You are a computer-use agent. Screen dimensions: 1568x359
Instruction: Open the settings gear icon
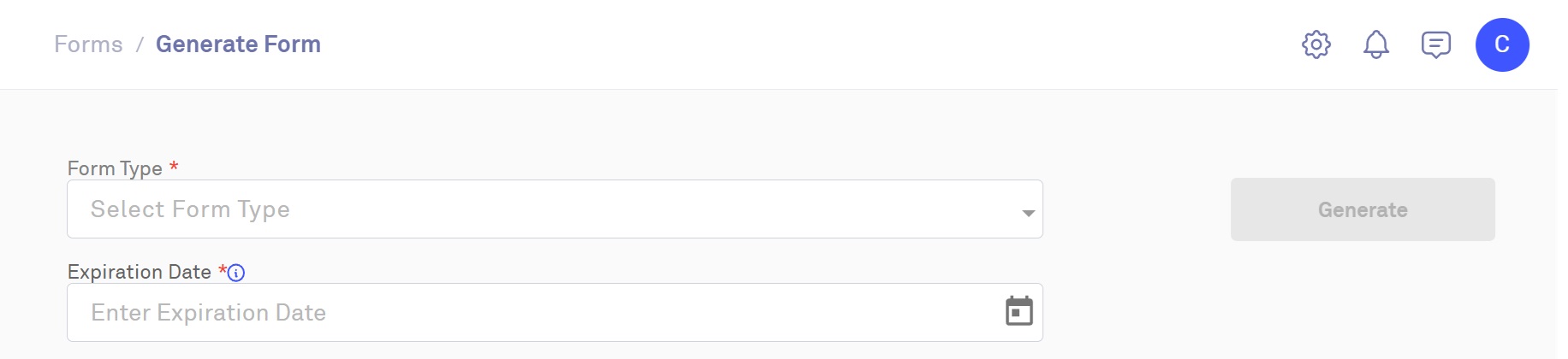tap(1316, 44)
